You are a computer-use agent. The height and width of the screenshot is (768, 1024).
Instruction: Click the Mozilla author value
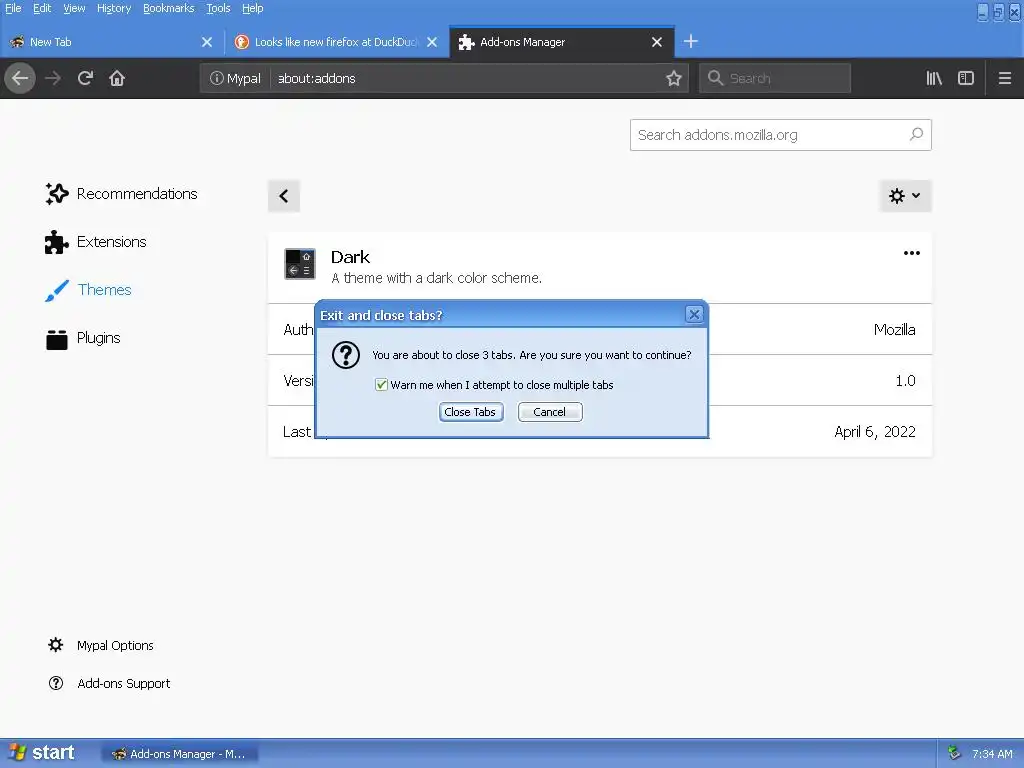(894, 330)
